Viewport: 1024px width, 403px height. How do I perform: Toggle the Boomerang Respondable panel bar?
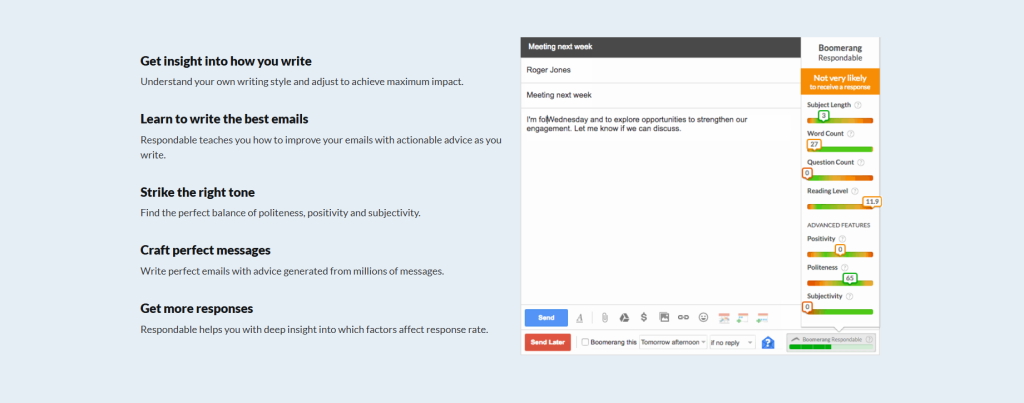[x=831, y=341]
